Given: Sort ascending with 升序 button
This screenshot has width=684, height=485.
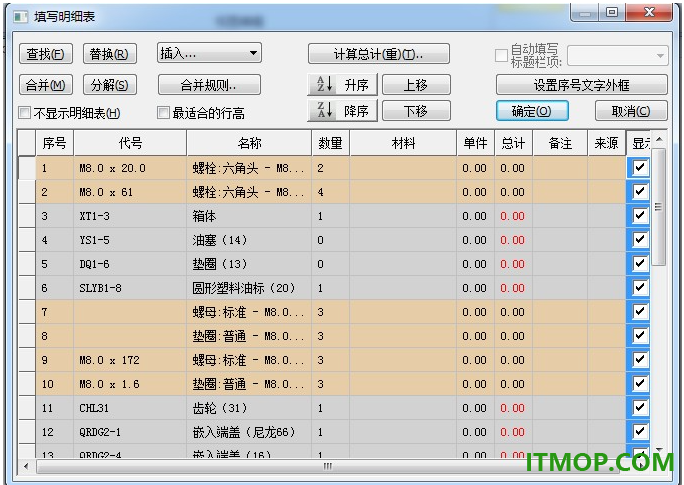Looking at the screenshot, I should [x=342, y=85].
